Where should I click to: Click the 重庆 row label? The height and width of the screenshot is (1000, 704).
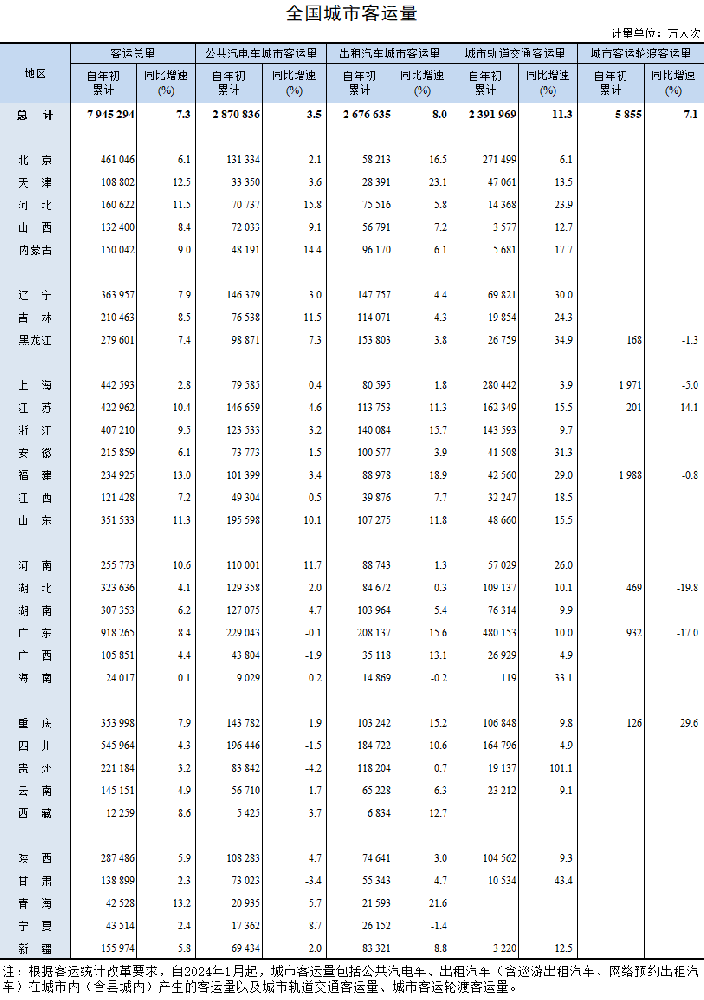35,724
